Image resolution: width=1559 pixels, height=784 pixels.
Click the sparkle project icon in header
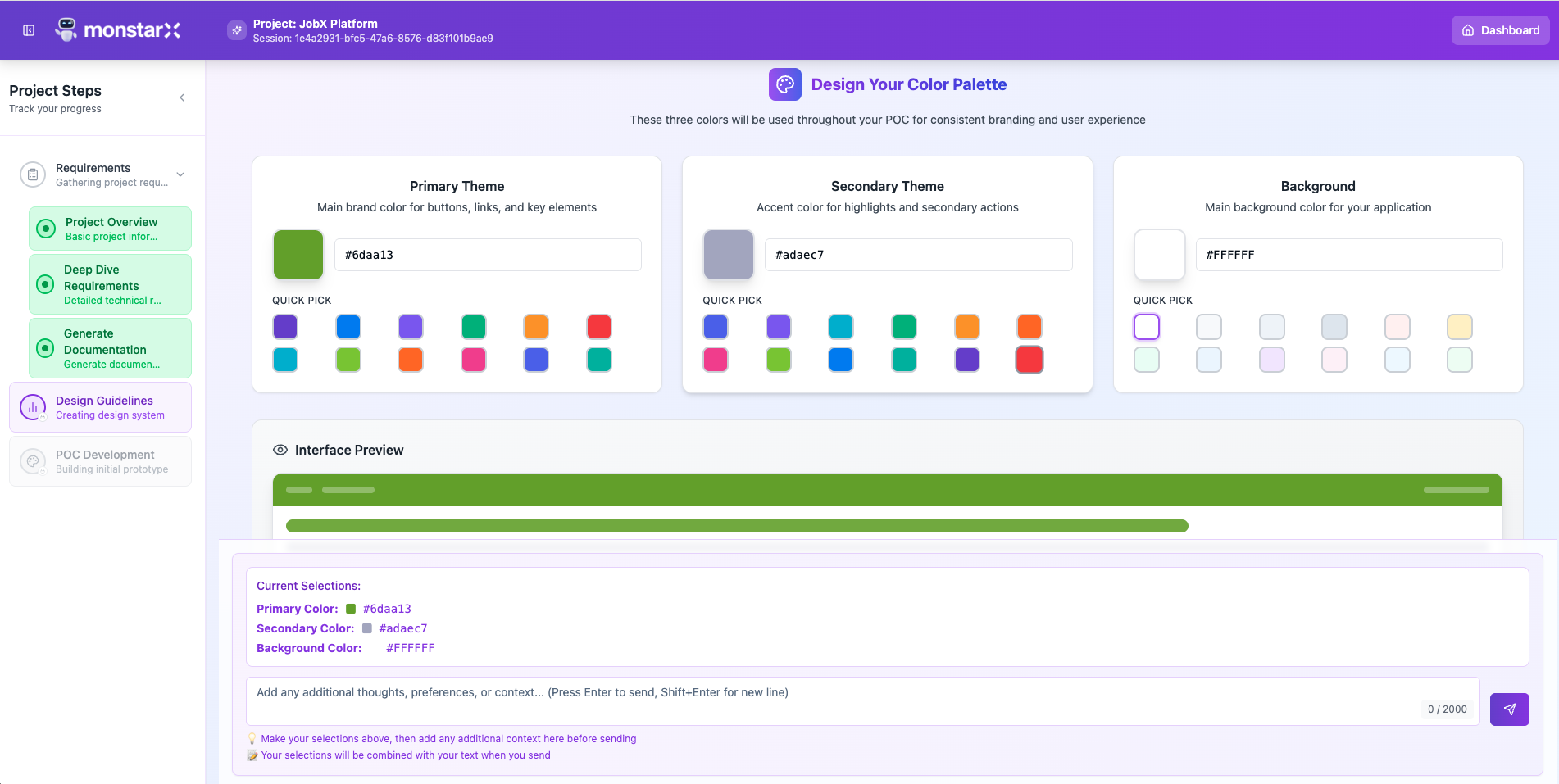[x=237, y=30]
